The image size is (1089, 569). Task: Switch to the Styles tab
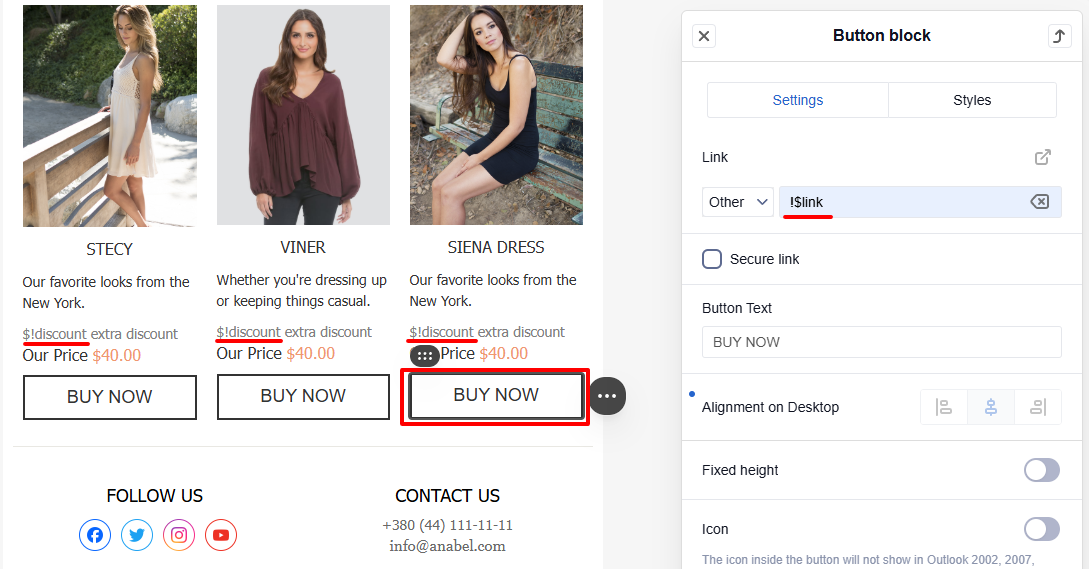[972, 100]
